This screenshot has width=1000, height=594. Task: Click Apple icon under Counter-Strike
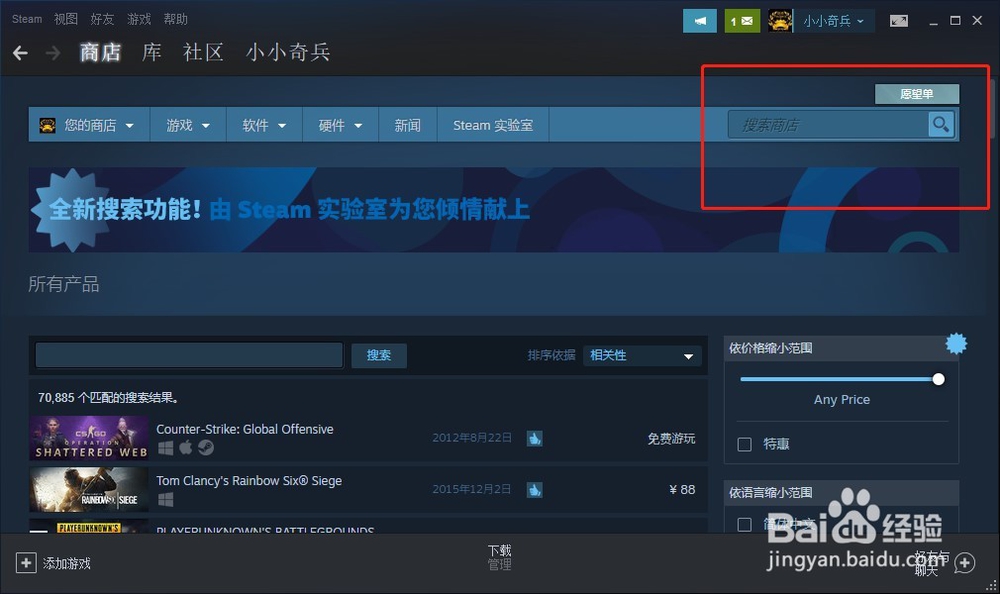coord(186,448)
